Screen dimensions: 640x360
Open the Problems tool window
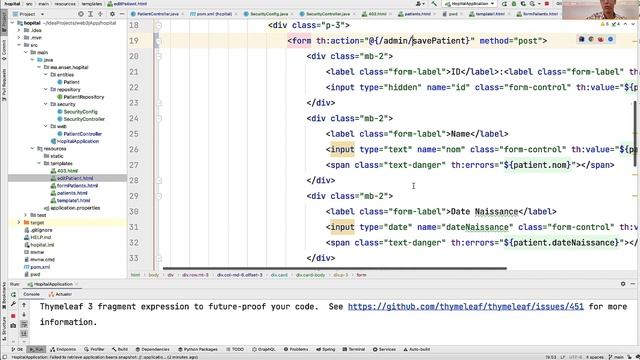pyautogui.click(x=296, y=349)
